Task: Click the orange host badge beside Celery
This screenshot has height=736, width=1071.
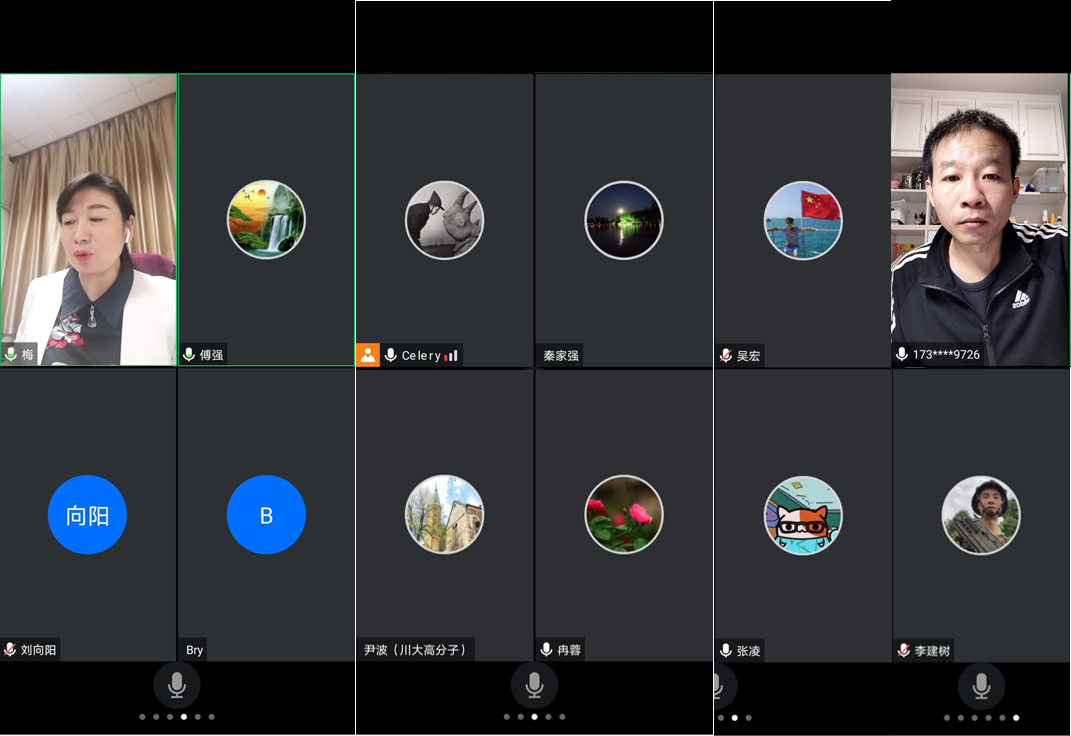Action: (368, 355)
